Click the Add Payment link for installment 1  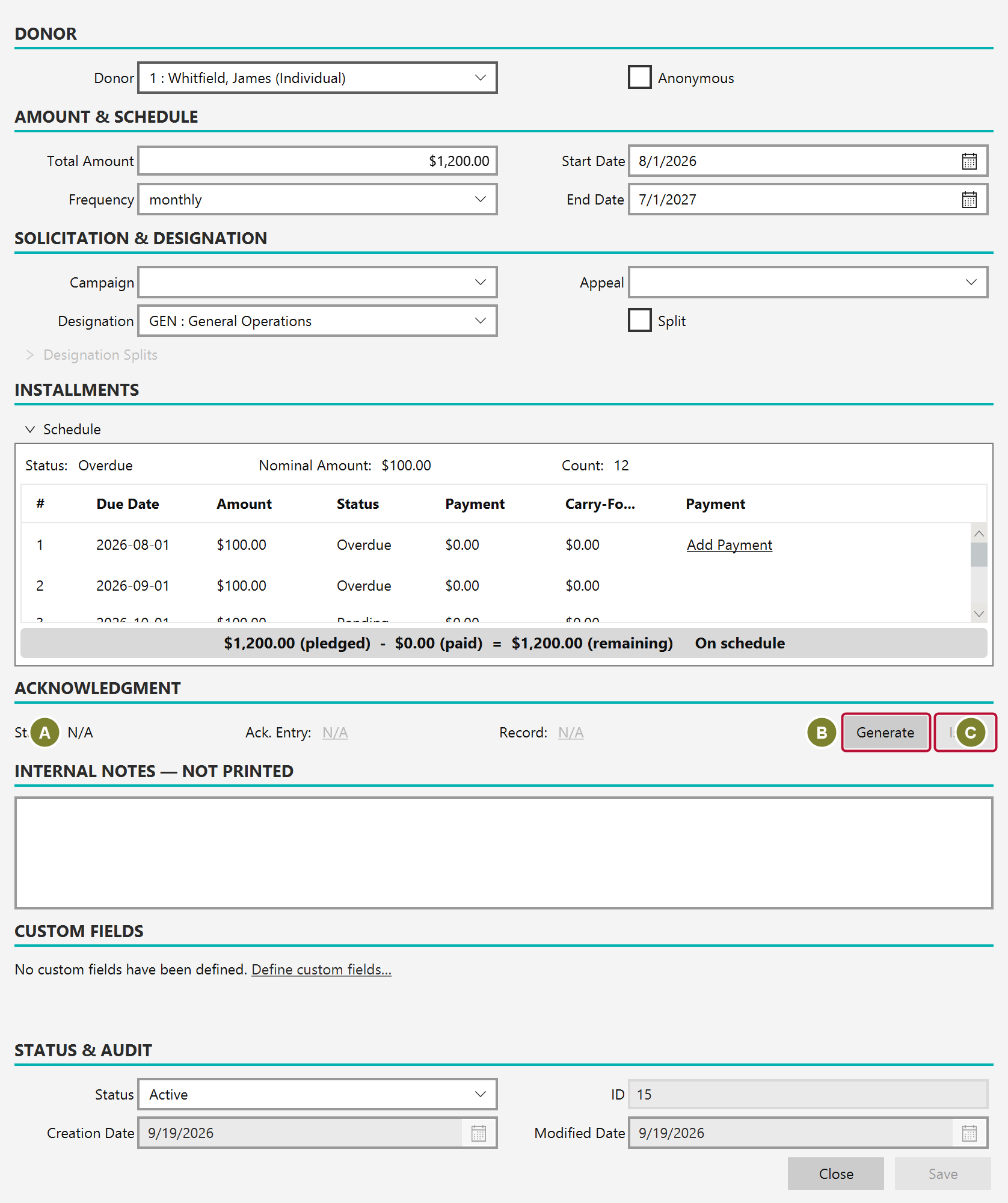(x=730, y=545)
